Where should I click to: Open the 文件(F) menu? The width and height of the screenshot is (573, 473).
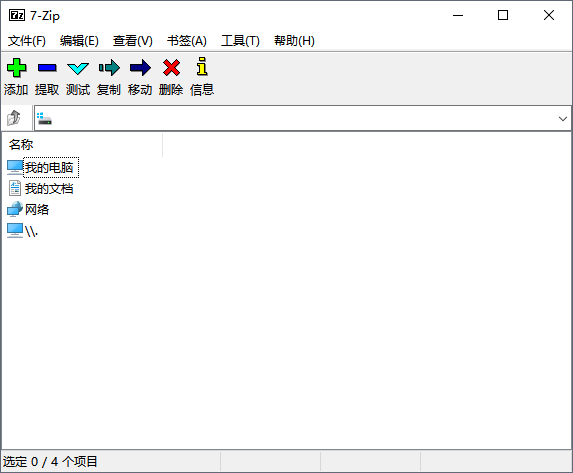pos(27,41)
